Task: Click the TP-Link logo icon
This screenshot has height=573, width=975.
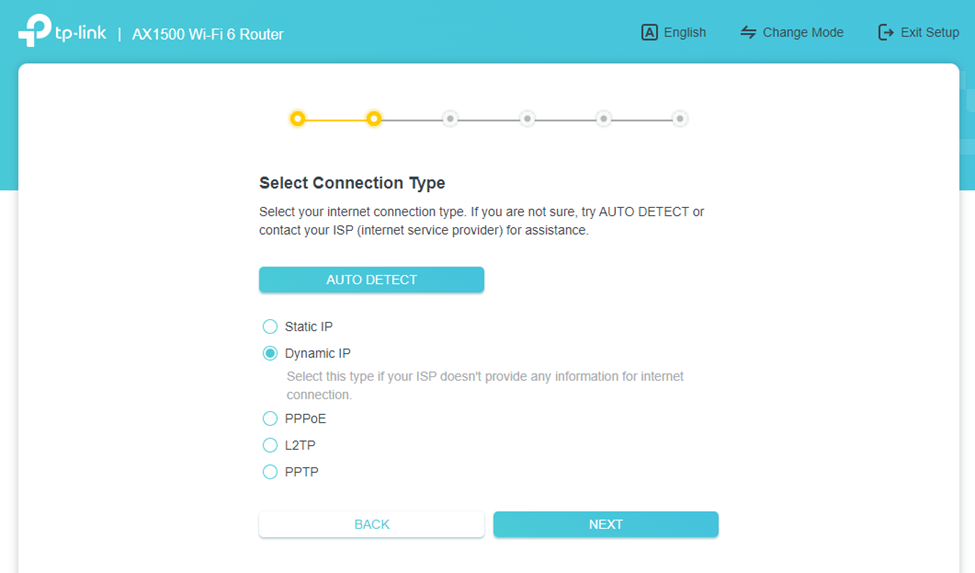Action: pyautogui.click(x=34, y=31)
